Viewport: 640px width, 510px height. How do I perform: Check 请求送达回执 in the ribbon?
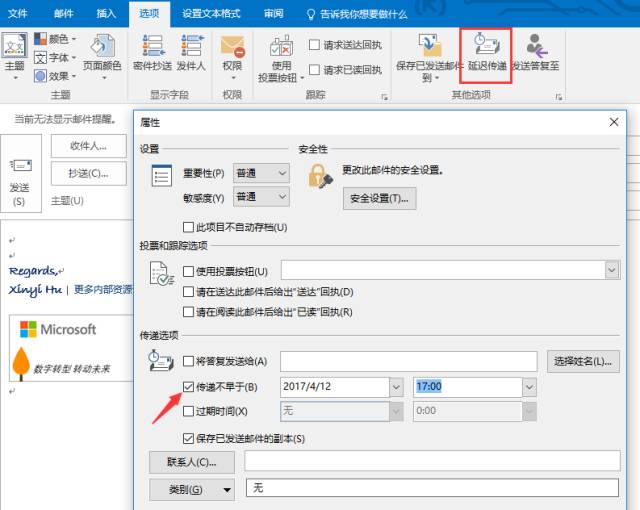[314, 44]
